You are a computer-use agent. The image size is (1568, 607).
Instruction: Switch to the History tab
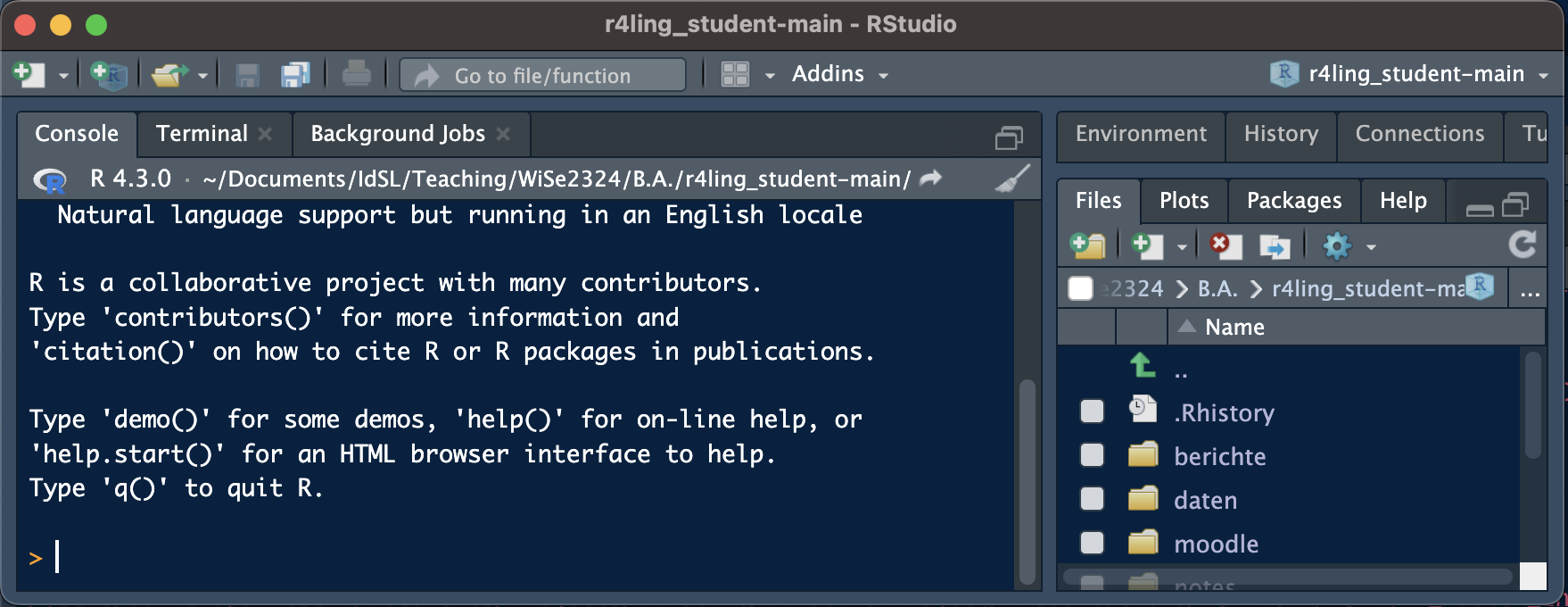pos(1281,134)
